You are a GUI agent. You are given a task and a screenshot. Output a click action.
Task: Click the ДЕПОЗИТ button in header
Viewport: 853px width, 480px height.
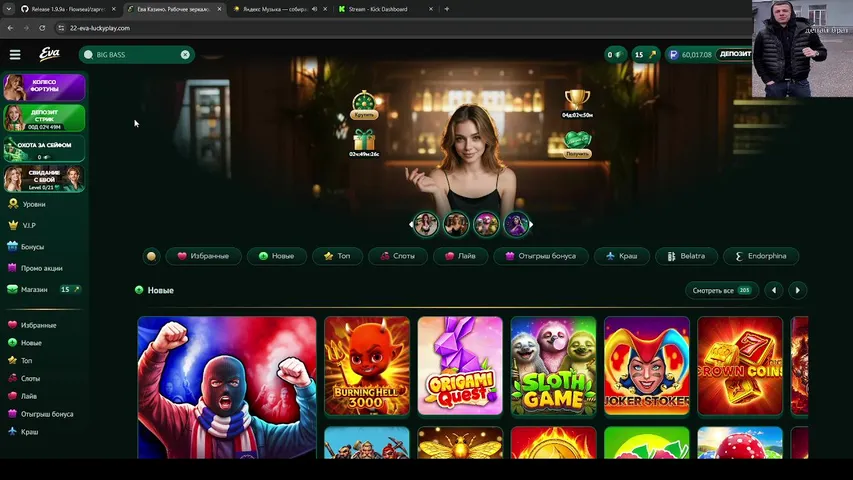[x=734, y=54]
